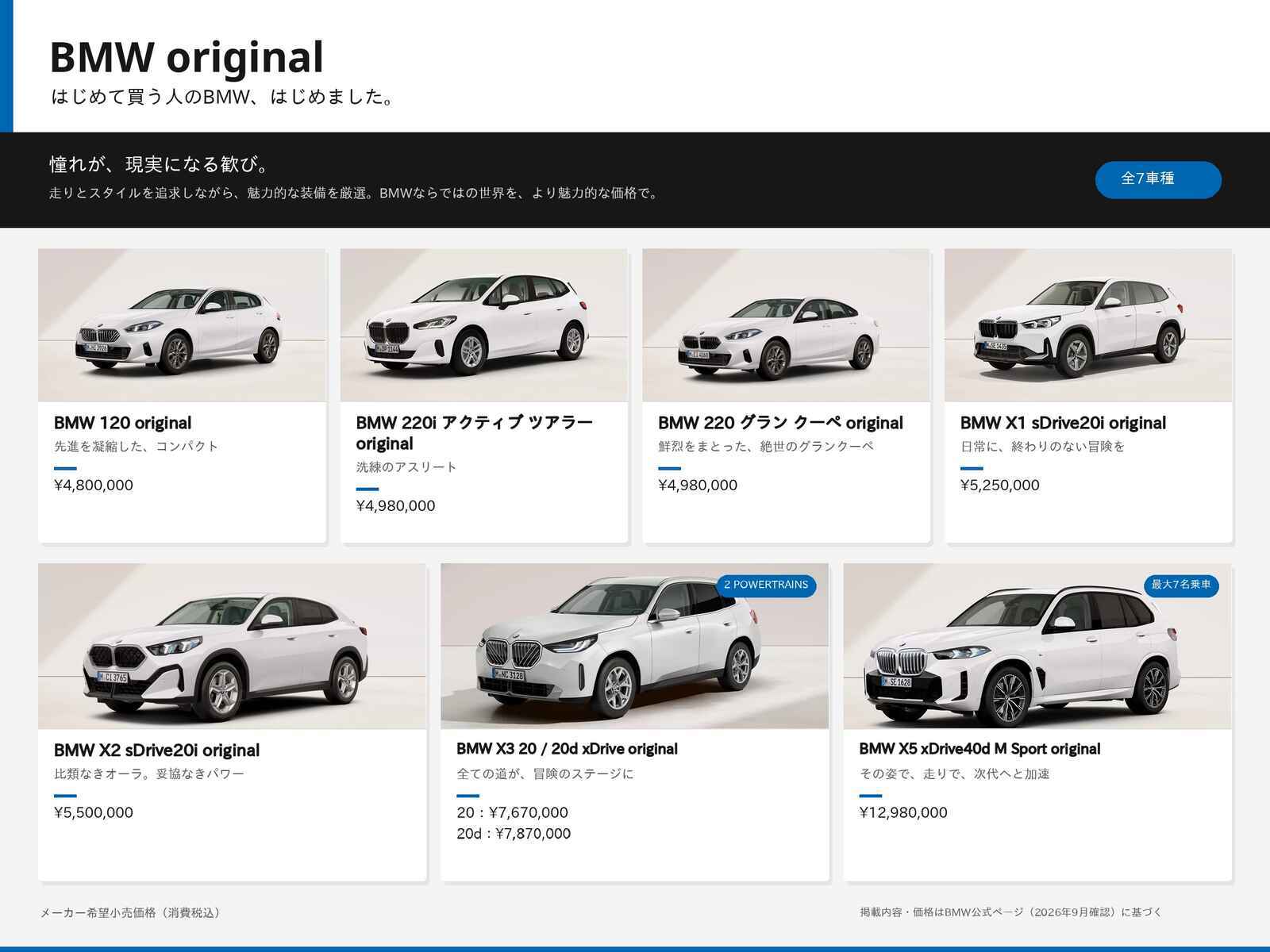This screenshot has width=1270, height=952.
Task: Click the 220 Gran Coupe ¥4,980,000 price
Action: (698, 486)
